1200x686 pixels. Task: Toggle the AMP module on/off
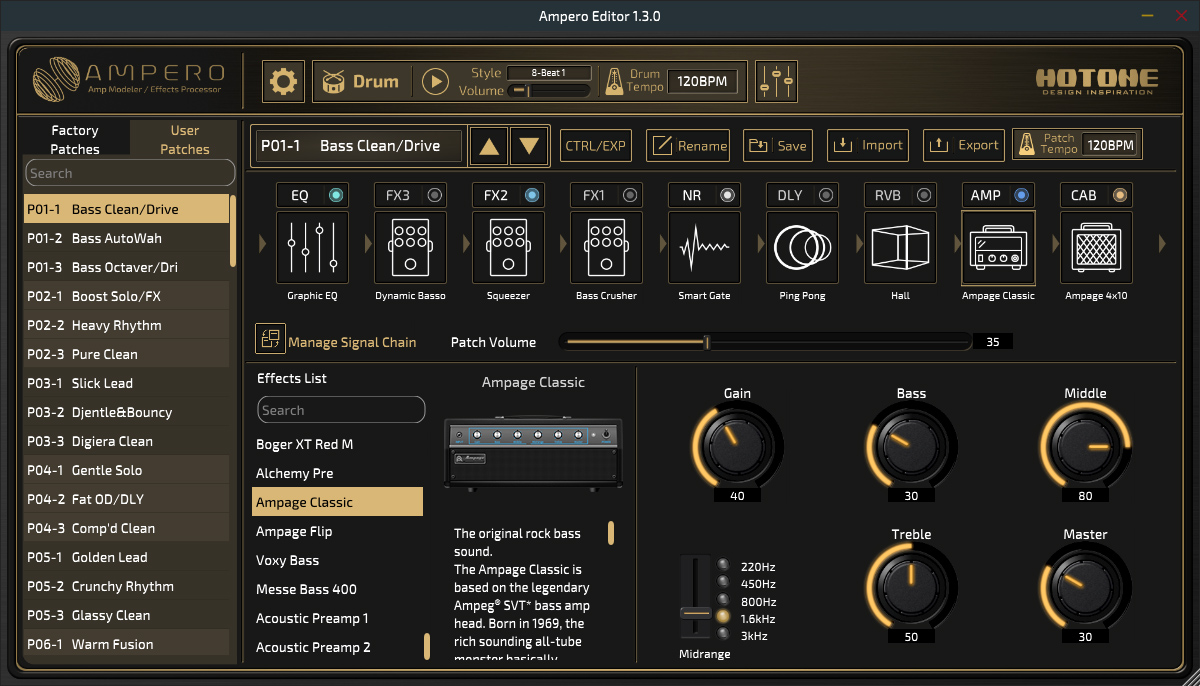[1022, 195]
